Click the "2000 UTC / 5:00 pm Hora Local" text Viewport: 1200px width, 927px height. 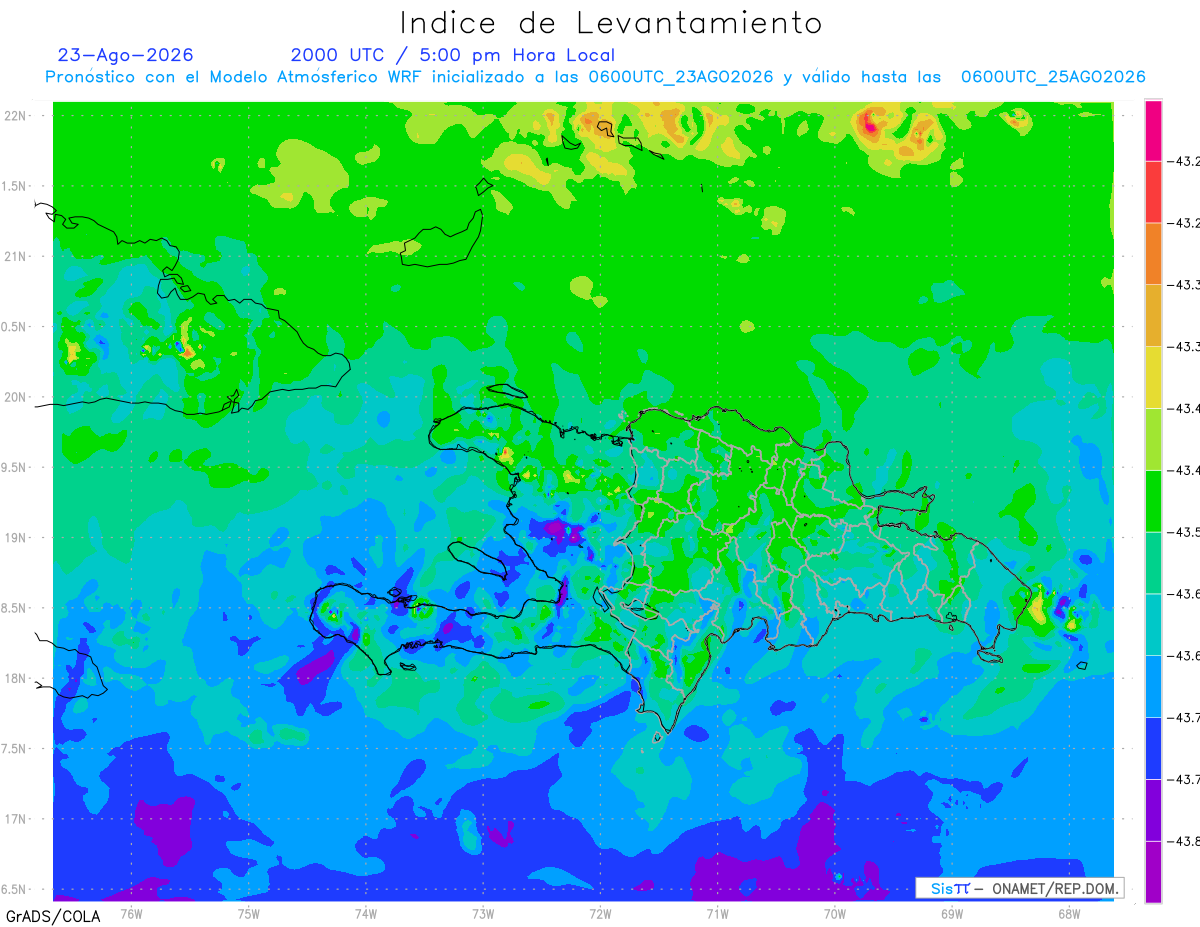coord(453,55)
